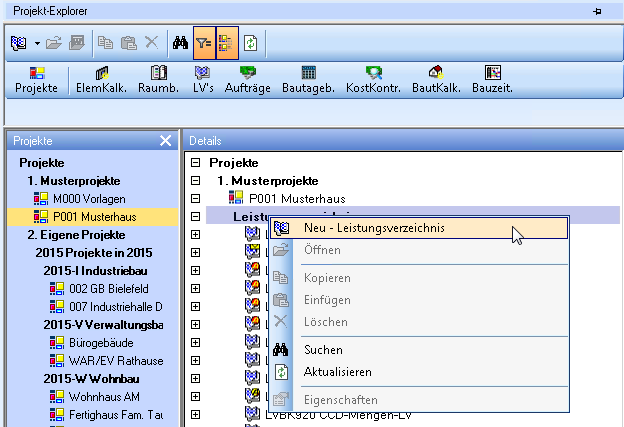
Task: Select Suchen in the context menu
Action: point(322,350)
